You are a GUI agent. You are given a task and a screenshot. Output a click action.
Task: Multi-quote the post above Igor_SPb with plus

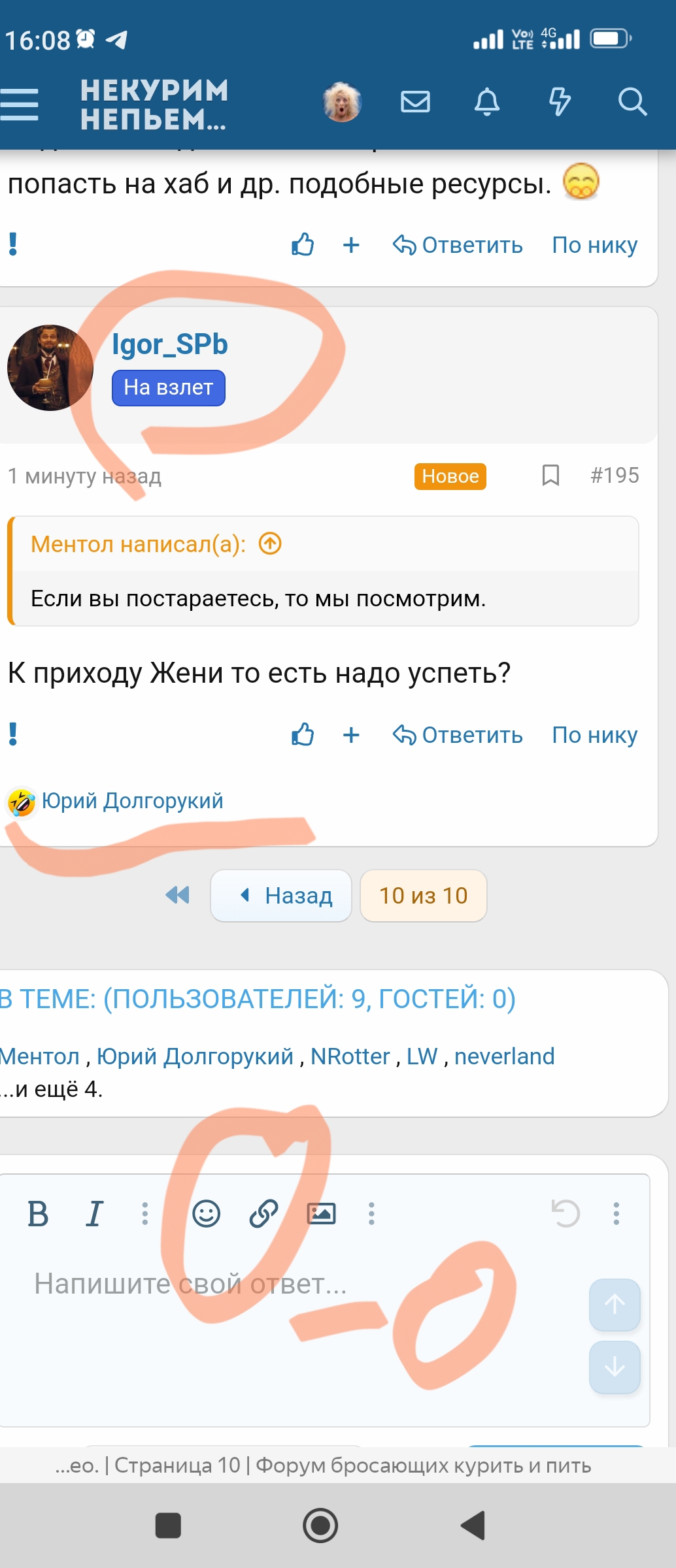click(351, 245)
